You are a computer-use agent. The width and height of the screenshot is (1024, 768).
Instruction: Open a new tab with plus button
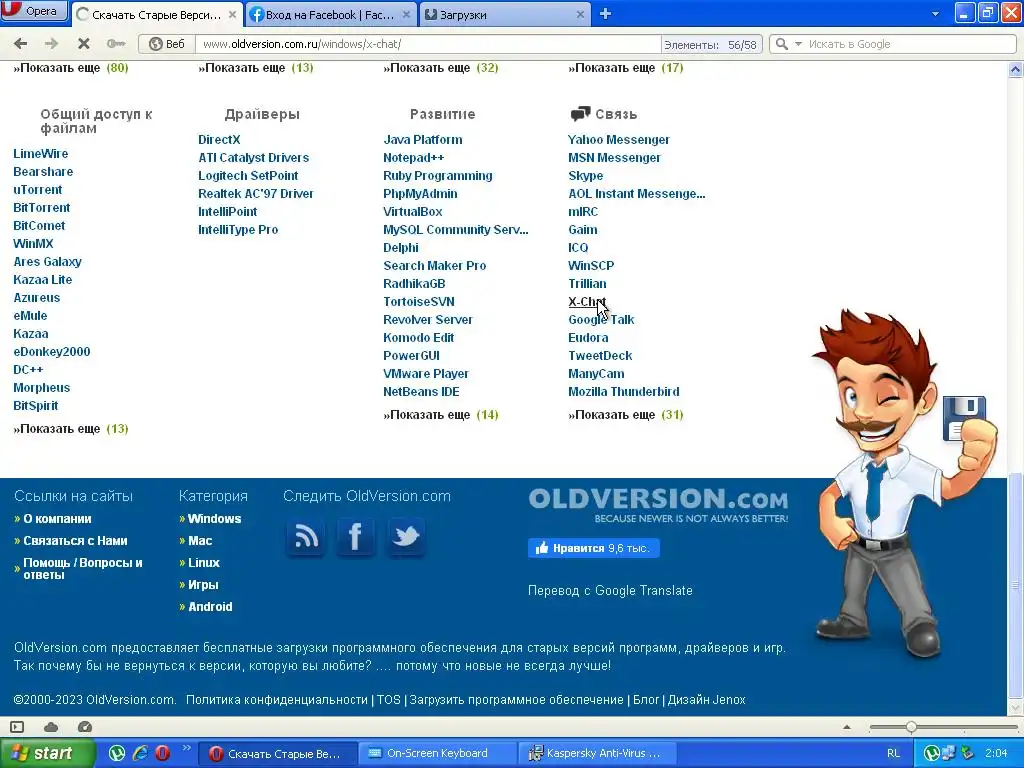pos(605,14)
